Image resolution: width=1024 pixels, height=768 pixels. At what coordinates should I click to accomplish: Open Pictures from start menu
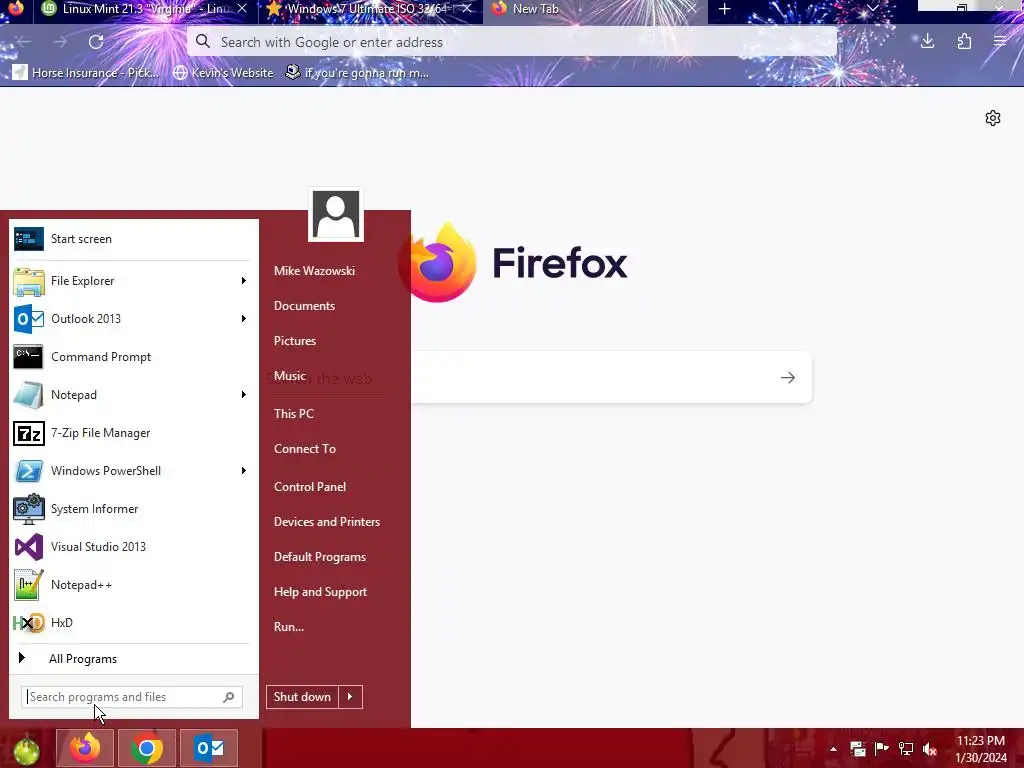pos(295,341)
